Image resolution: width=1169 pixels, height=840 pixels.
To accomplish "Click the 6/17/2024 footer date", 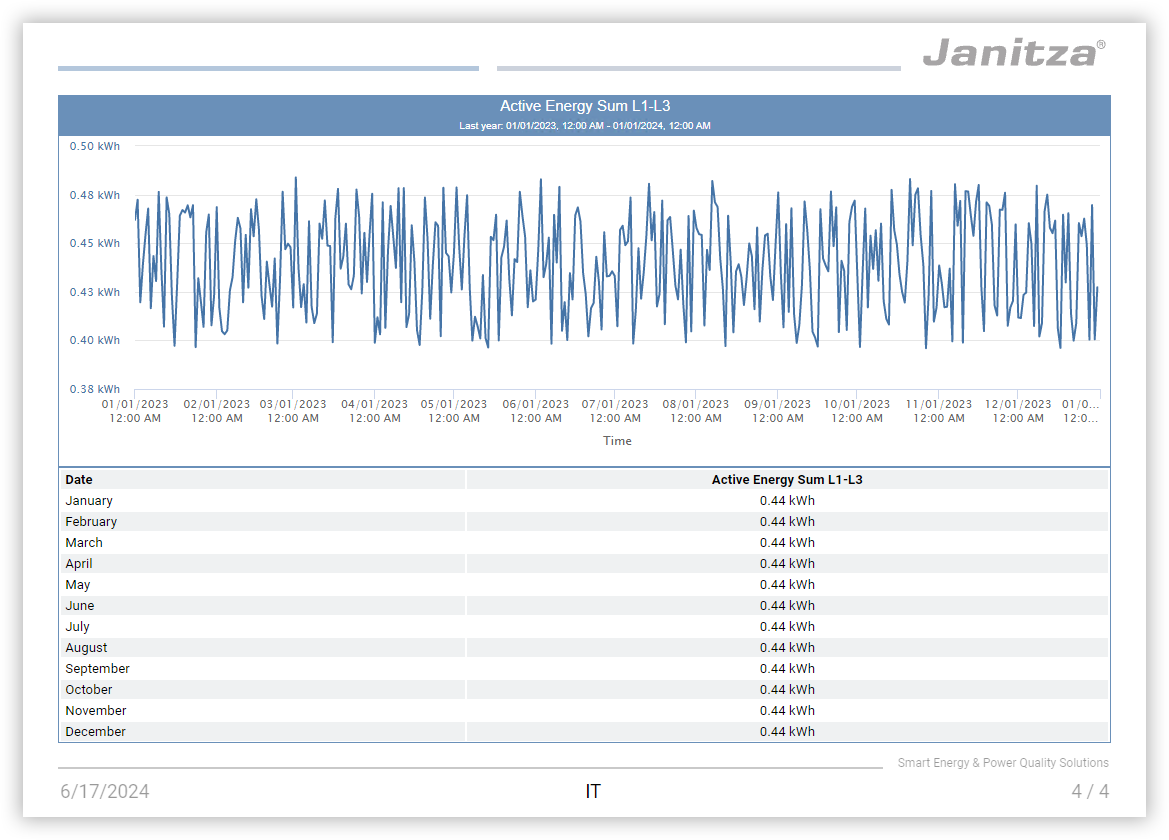I will pos(105,792).
